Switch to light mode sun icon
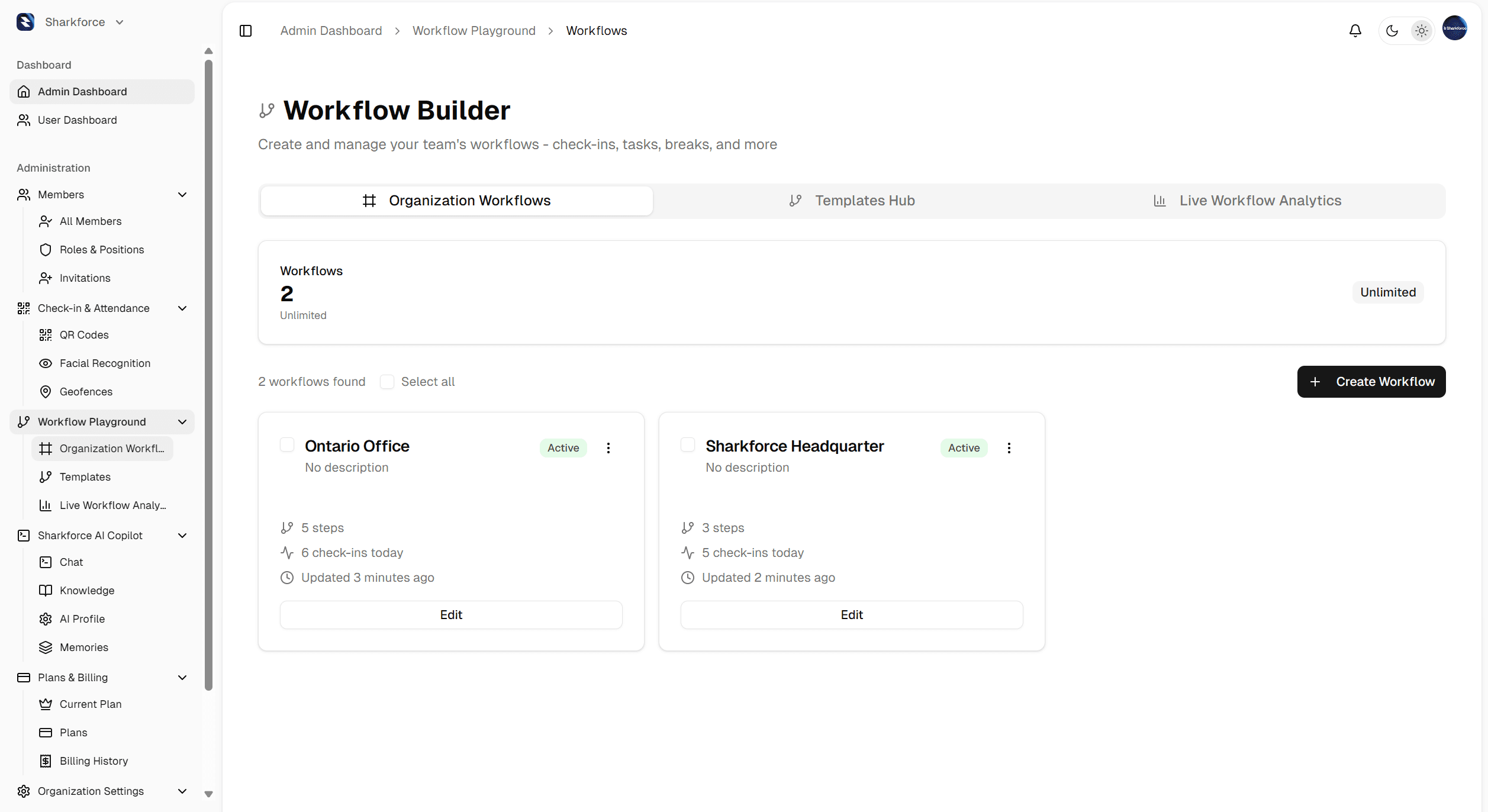This screenshot has height=812, width=1488. click(x=1421, y=31)
